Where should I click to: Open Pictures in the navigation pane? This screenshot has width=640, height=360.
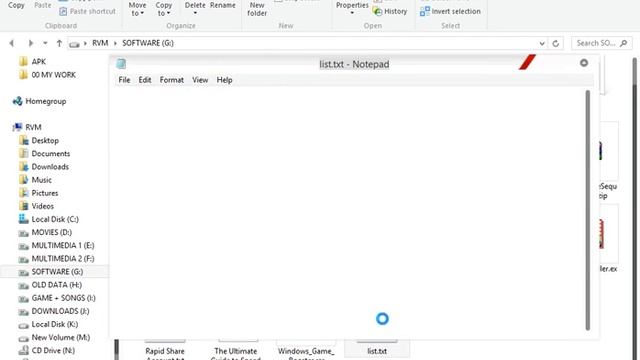[x=44, y=193]
